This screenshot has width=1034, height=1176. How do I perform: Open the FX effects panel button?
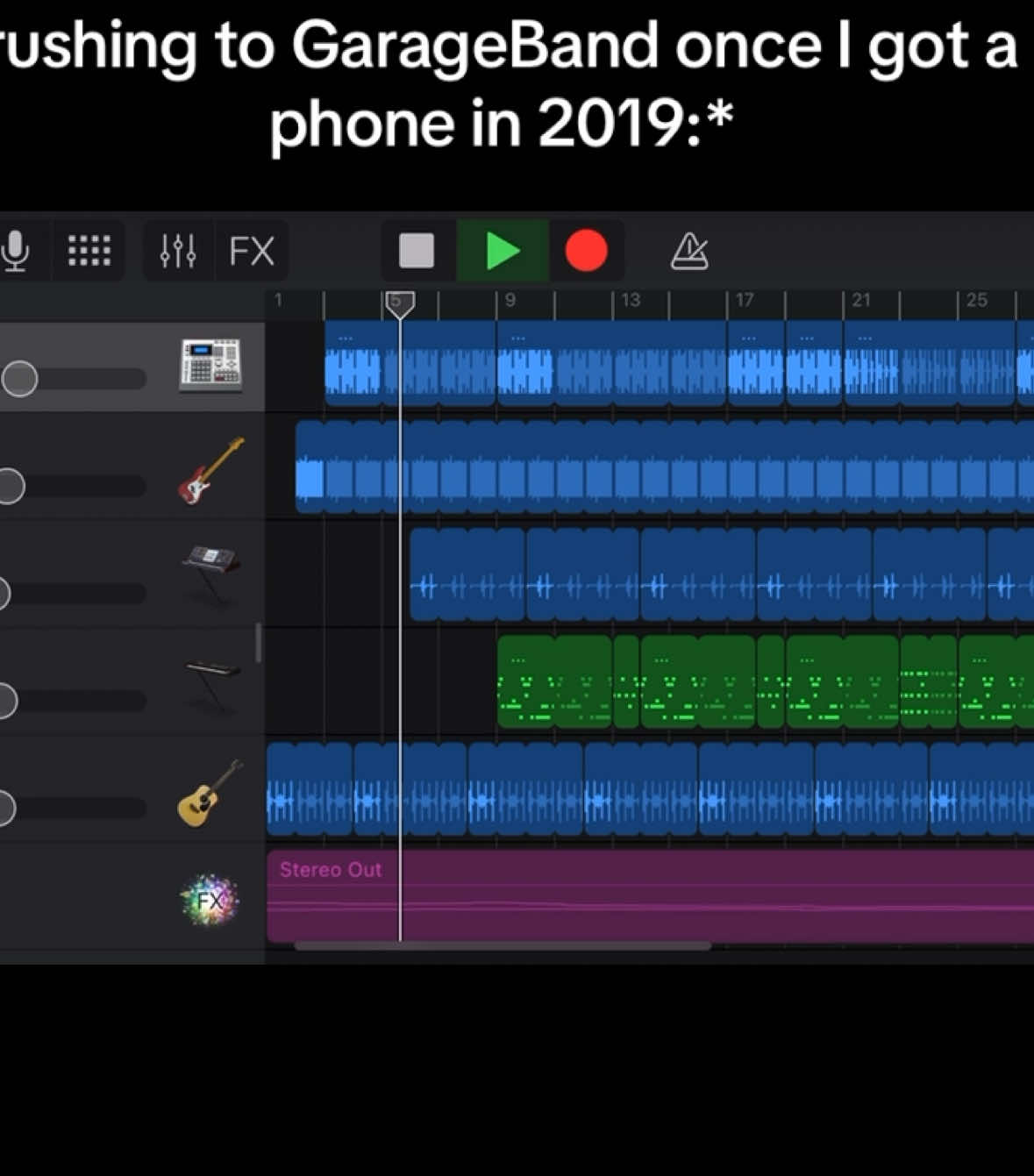click(252, 251)
